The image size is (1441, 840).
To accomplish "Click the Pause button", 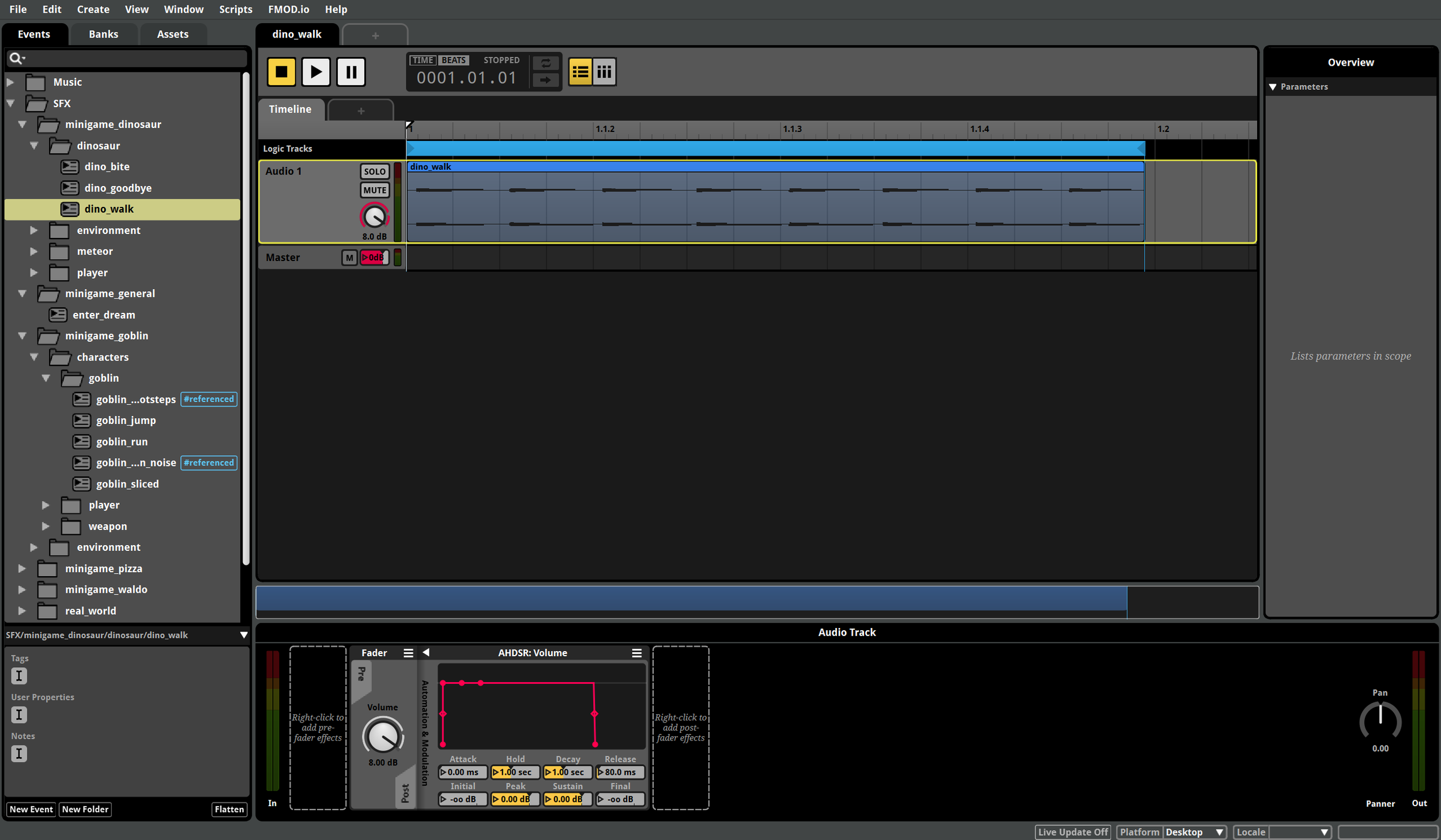I will [350, 72].
